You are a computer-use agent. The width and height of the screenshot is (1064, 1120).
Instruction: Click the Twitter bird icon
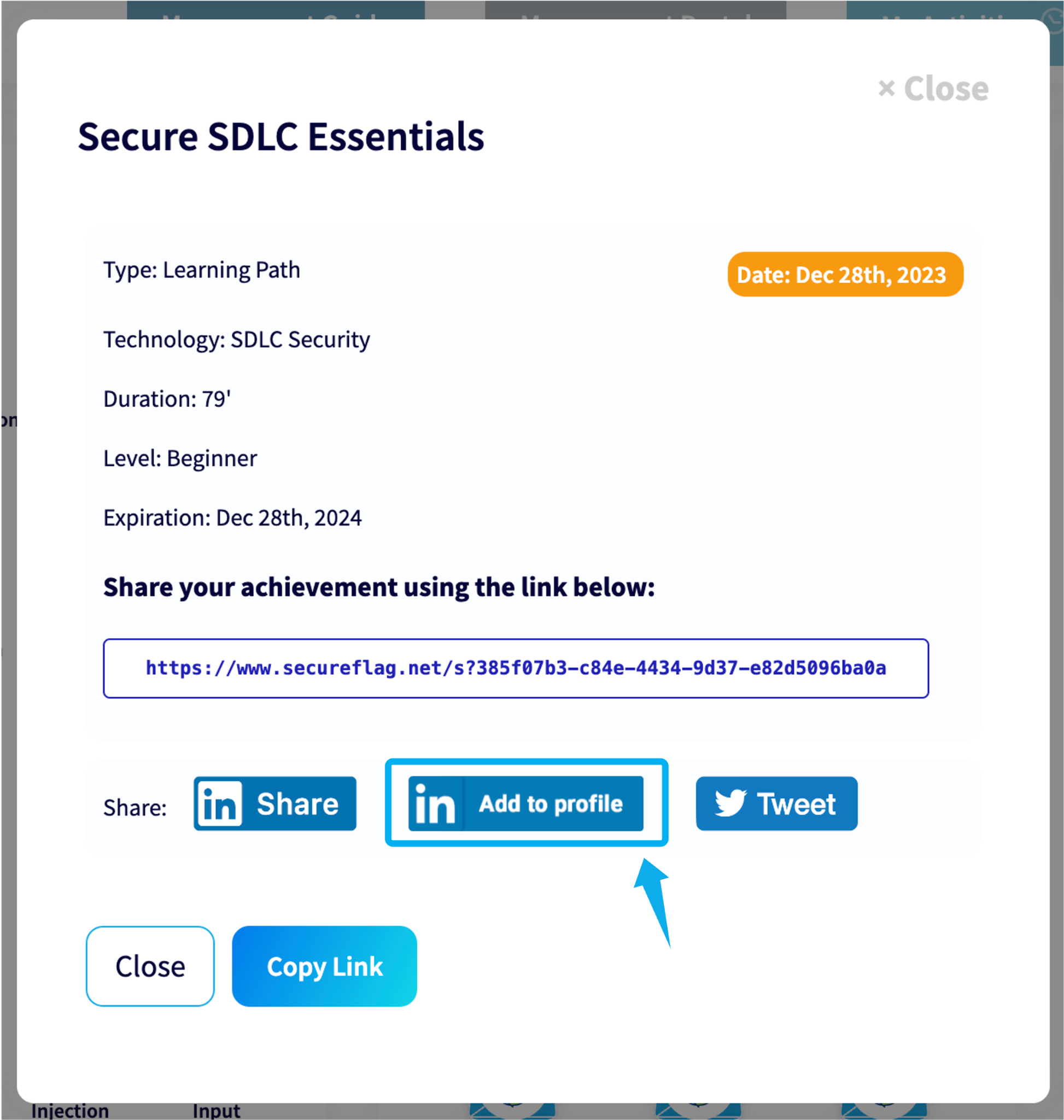coord(730,802)
